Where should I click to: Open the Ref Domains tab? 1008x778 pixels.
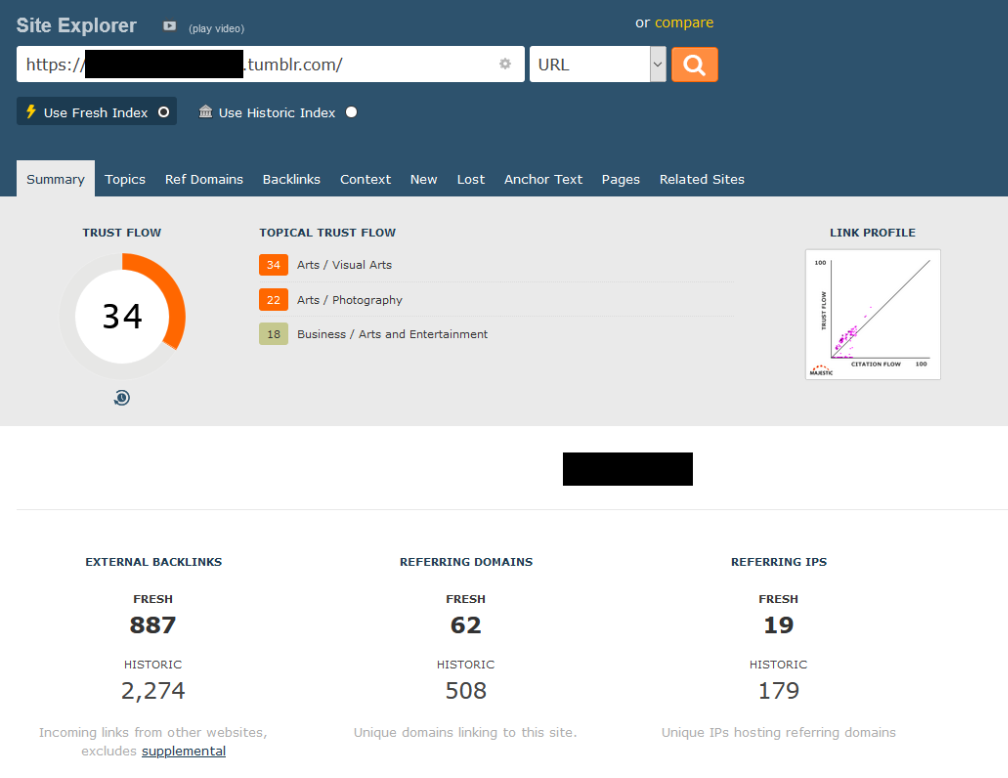coord(204,179)
